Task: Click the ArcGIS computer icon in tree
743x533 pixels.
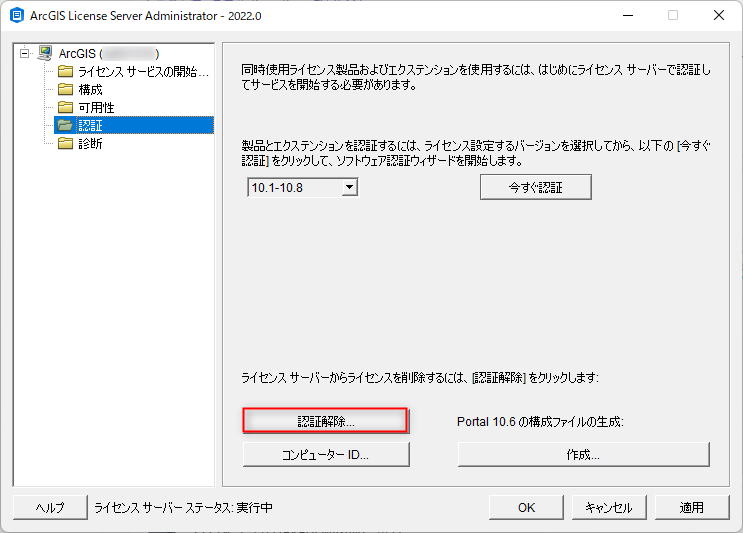Action: click(x=45, y=53)
